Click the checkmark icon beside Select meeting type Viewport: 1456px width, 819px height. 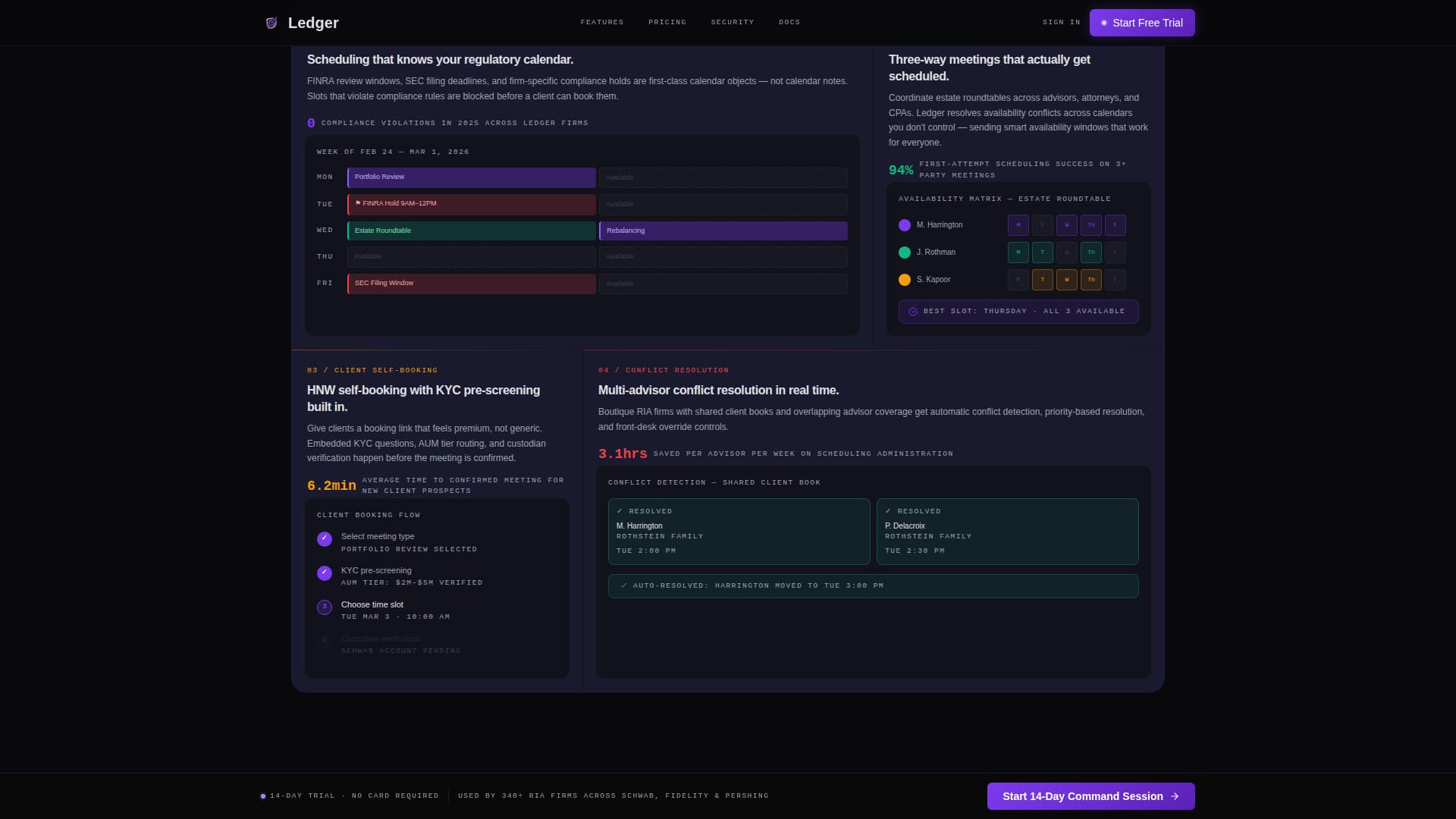(x=325, y=539)
